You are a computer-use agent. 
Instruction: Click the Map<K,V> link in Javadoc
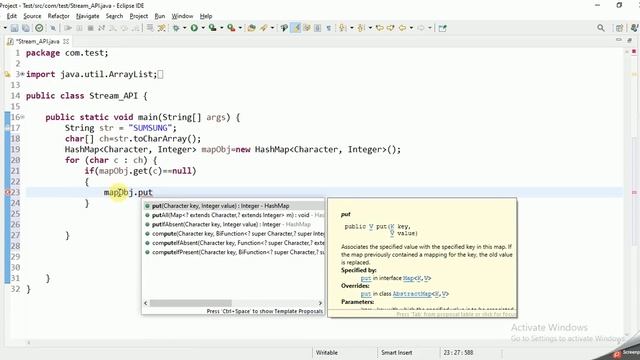(x=417, y=278)
